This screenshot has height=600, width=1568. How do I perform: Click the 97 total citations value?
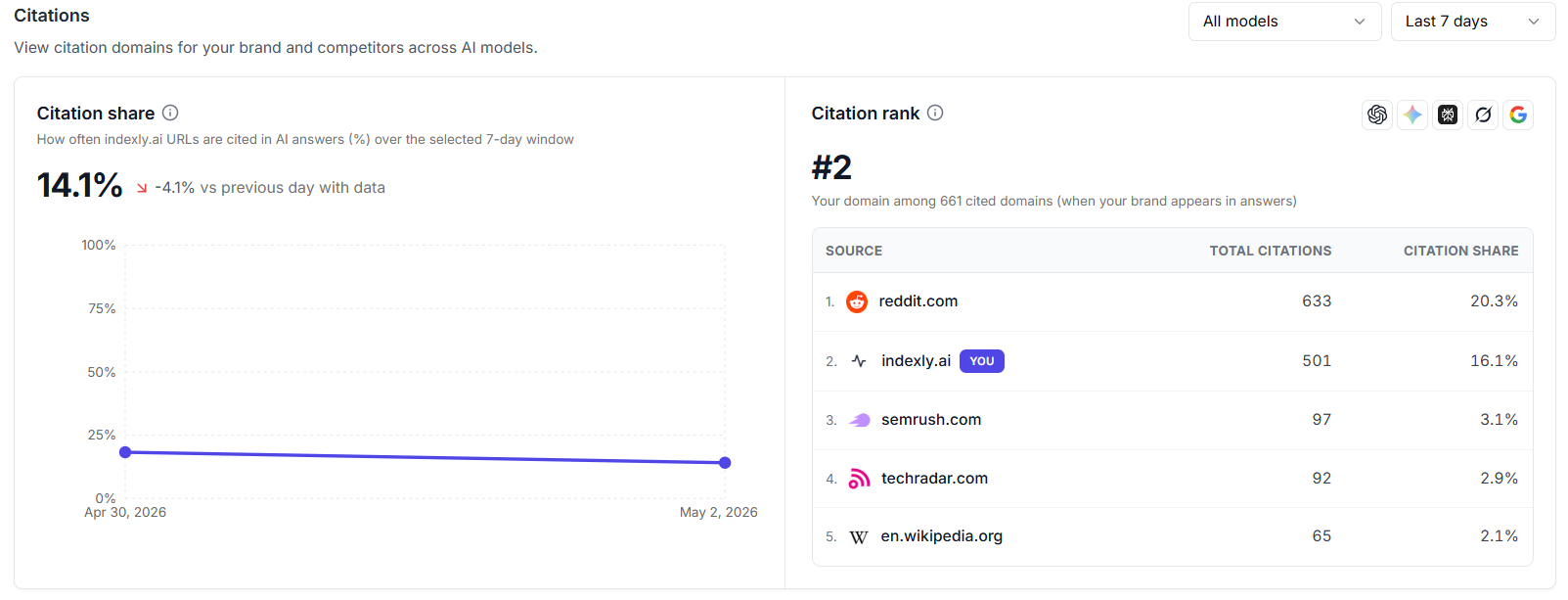point(1322,420)
